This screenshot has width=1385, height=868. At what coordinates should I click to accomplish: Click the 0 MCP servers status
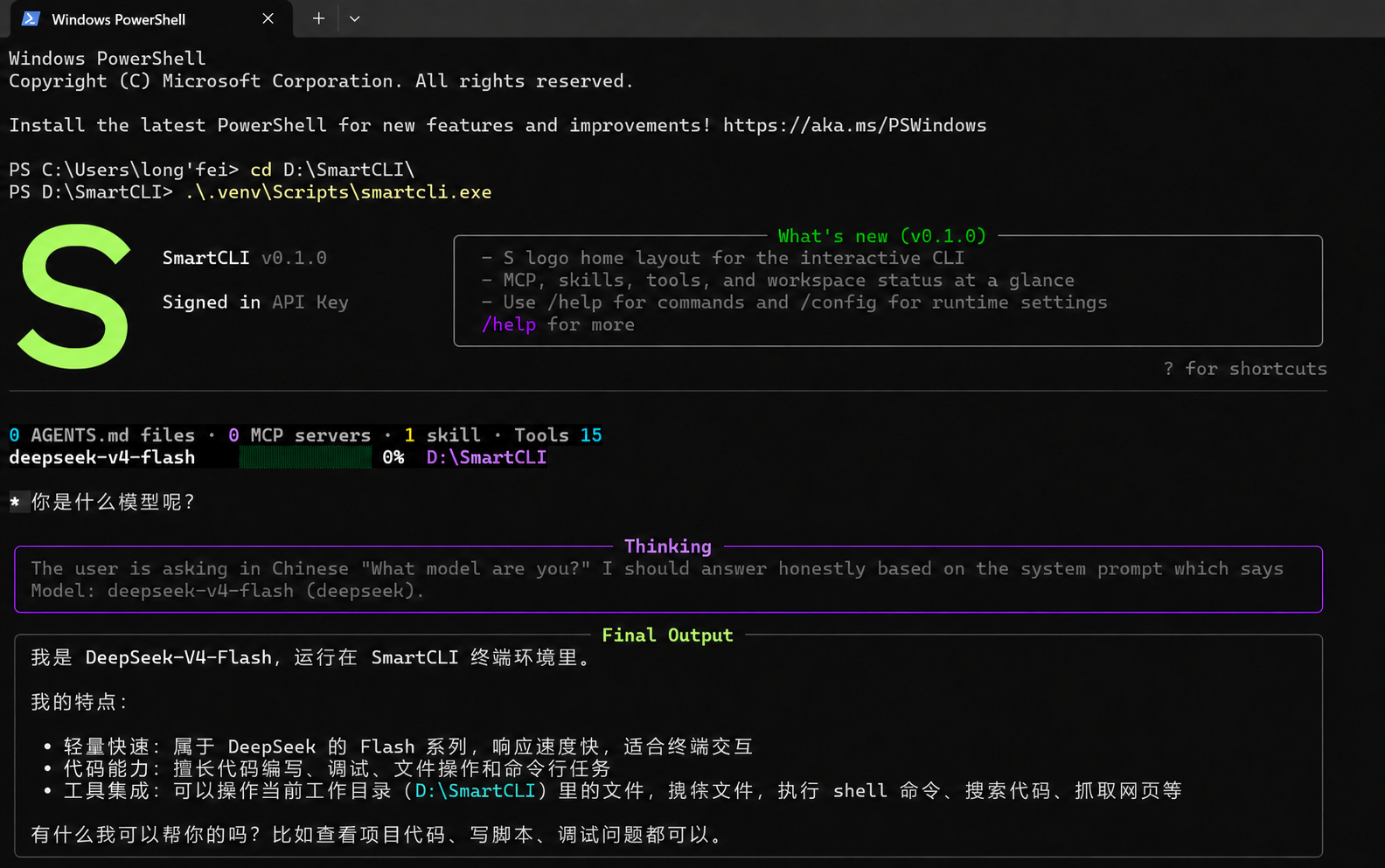[x=299, y=435]
